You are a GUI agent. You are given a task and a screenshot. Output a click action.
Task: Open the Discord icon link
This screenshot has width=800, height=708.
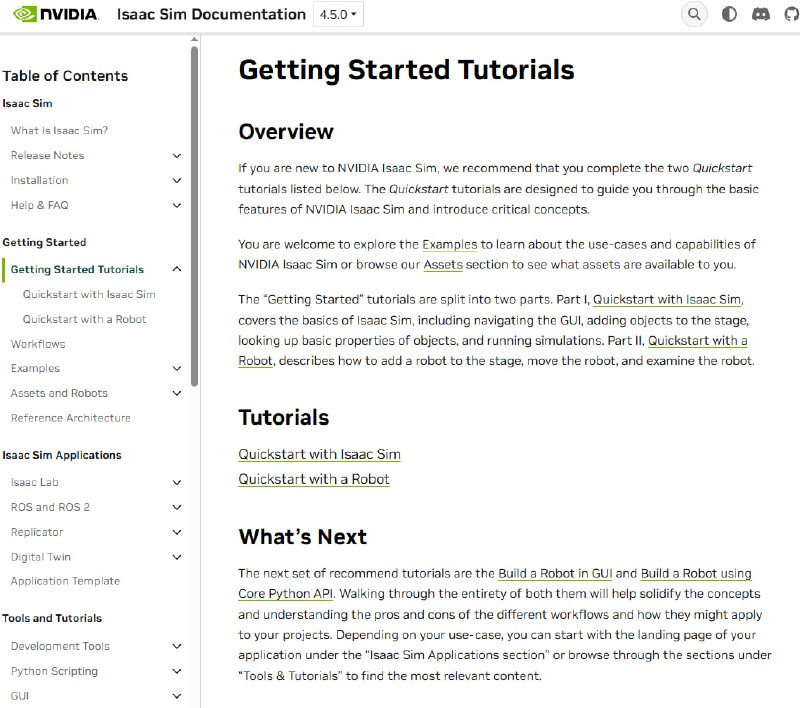[x=760, y=14]
